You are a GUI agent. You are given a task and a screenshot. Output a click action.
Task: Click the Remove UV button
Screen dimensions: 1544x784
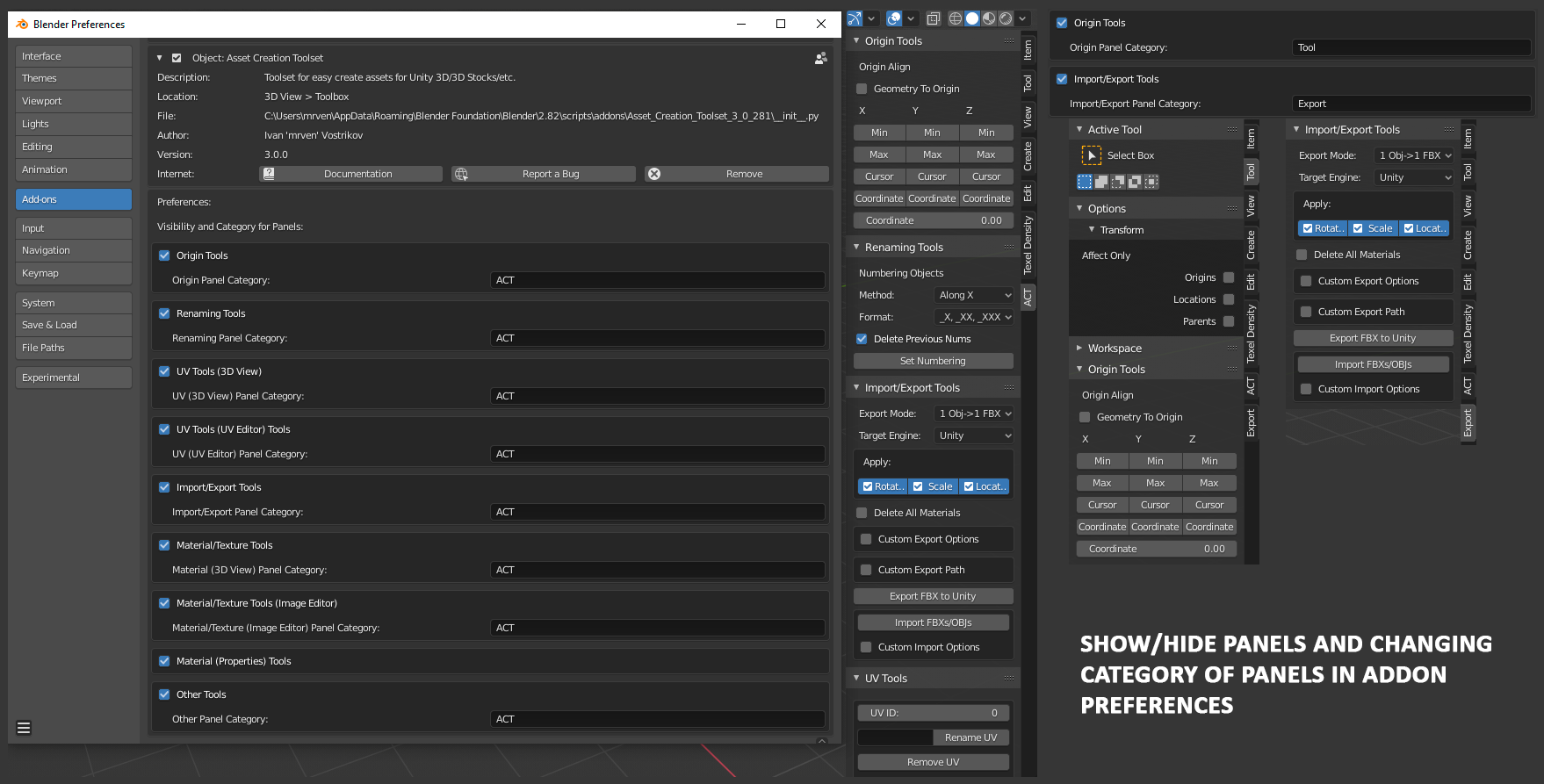pyautogui.click(x=933, y=762)
